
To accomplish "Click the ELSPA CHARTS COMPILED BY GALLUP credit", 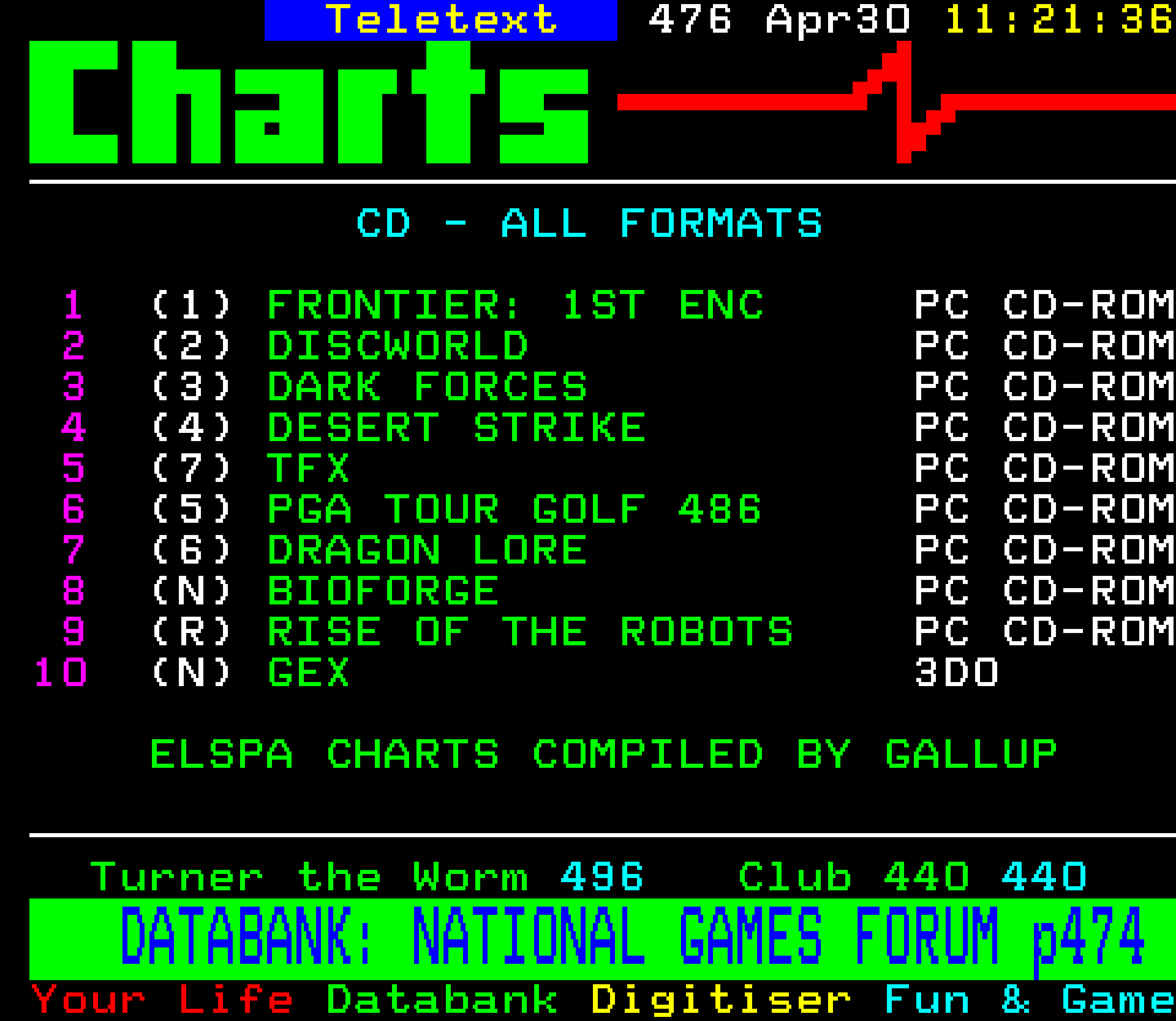I will [x=604, y=754].
